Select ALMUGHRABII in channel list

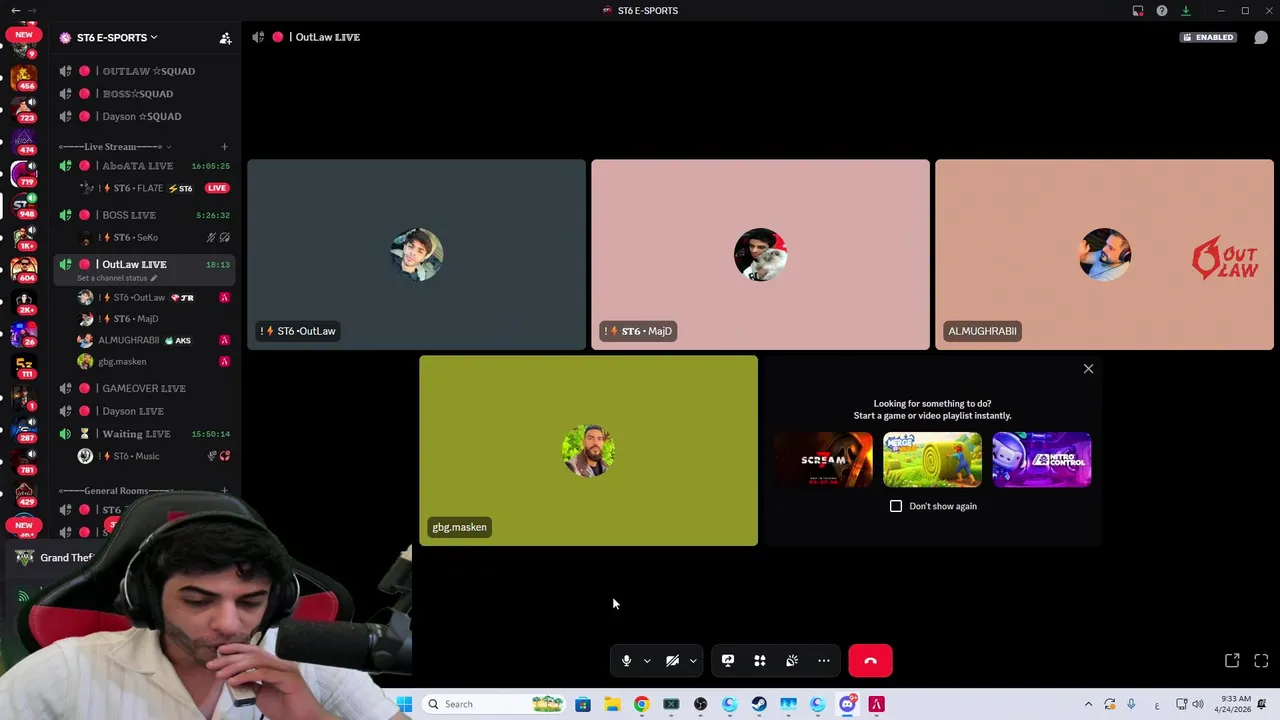click(x=155, y=340)
